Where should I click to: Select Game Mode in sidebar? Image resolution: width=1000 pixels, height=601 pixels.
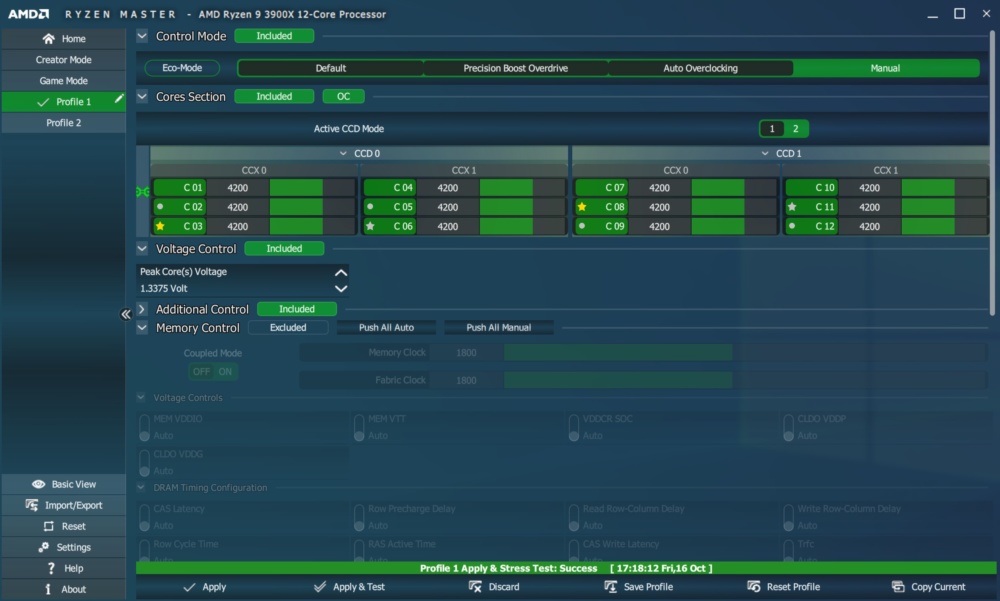pyautogui.click(x=64, y=81)
